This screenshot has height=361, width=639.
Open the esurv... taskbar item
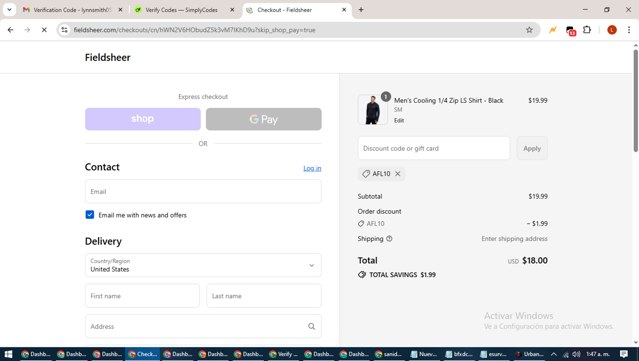tap(494, 354)
